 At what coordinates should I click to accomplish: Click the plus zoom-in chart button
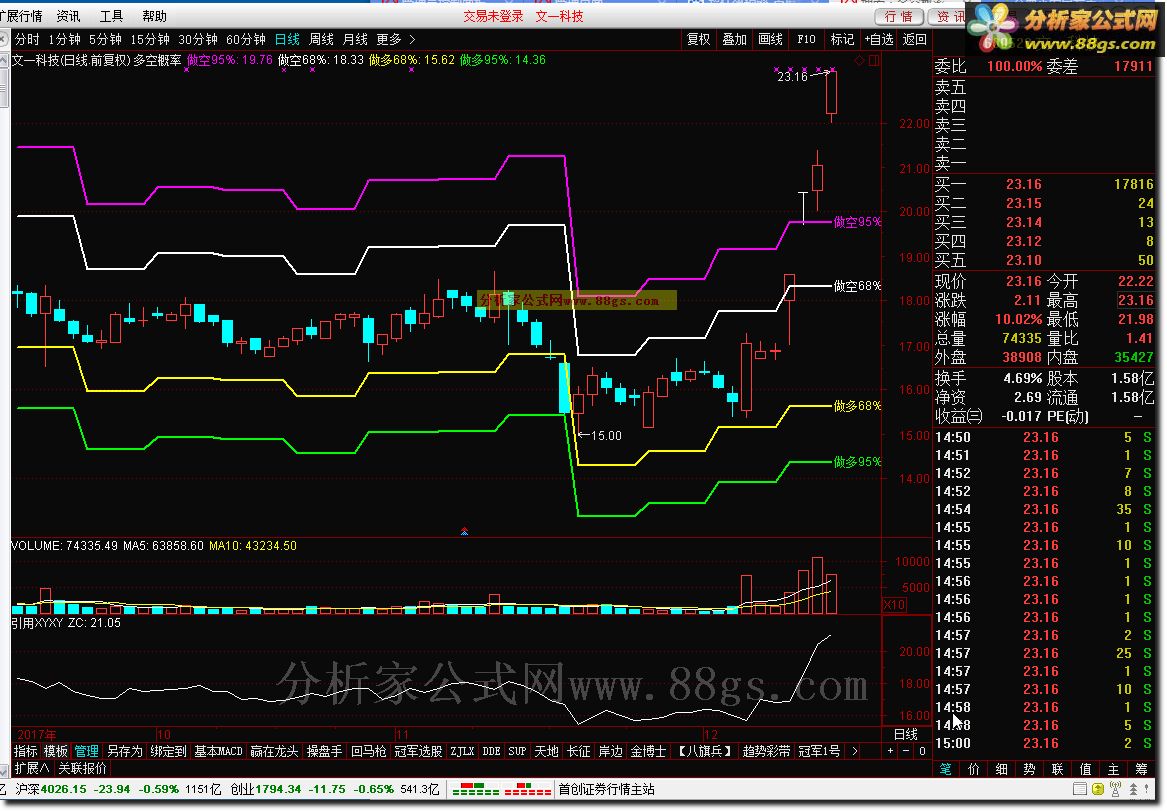pos(890,751)
